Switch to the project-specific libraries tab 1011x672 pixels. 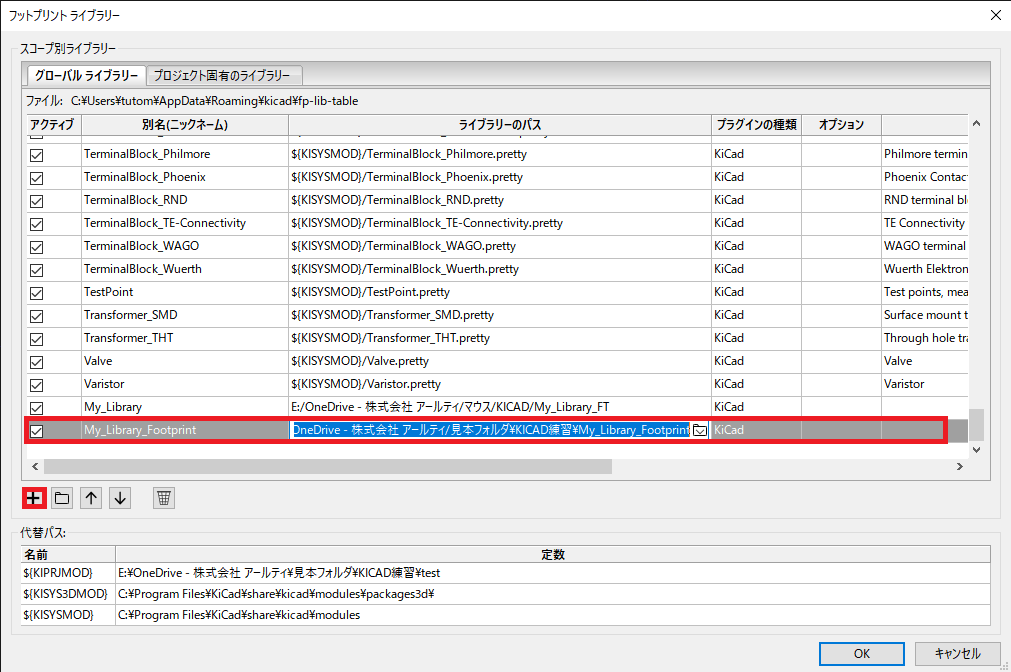click(223, 76)
